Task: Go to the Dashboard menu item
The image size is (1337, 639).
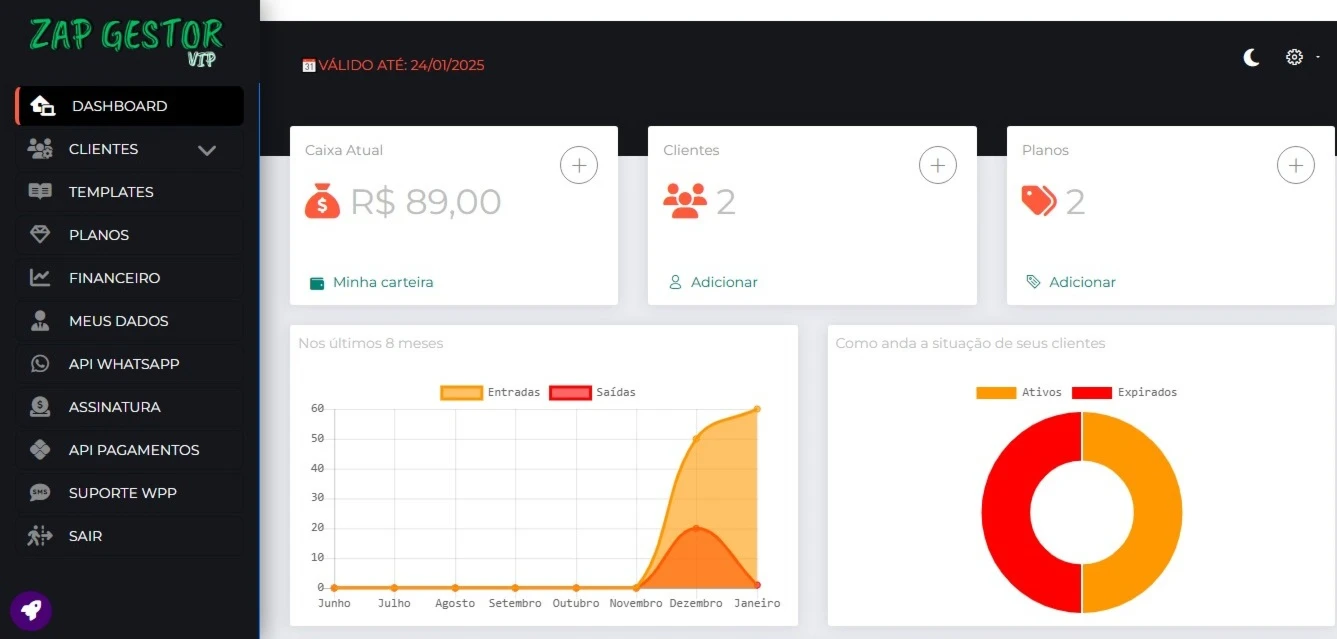Action: coord(129,106)
